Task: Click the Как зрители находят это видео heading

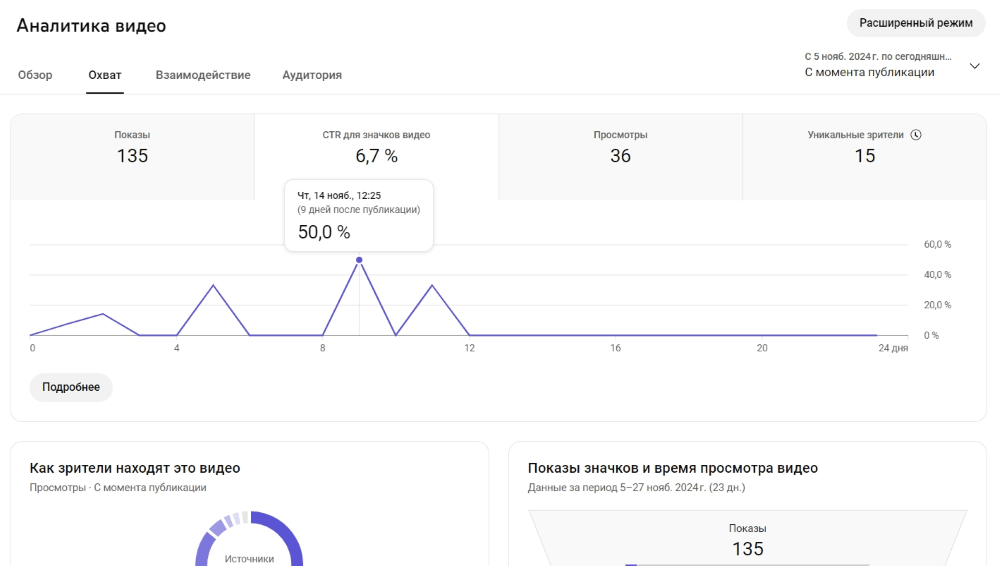Action: point(135,468)
